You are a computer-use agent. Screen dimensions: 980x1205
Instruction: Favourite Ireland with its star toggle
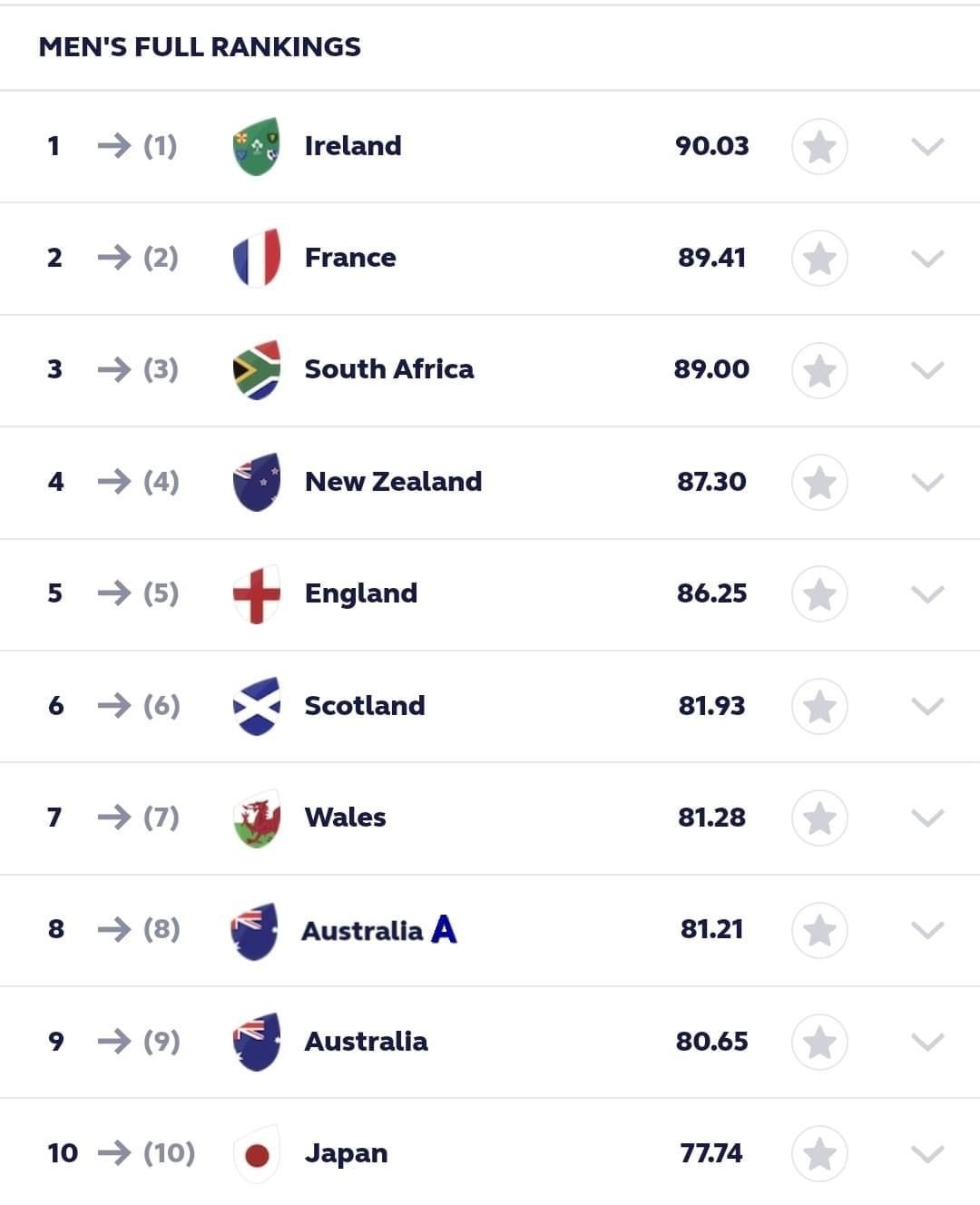819,146
